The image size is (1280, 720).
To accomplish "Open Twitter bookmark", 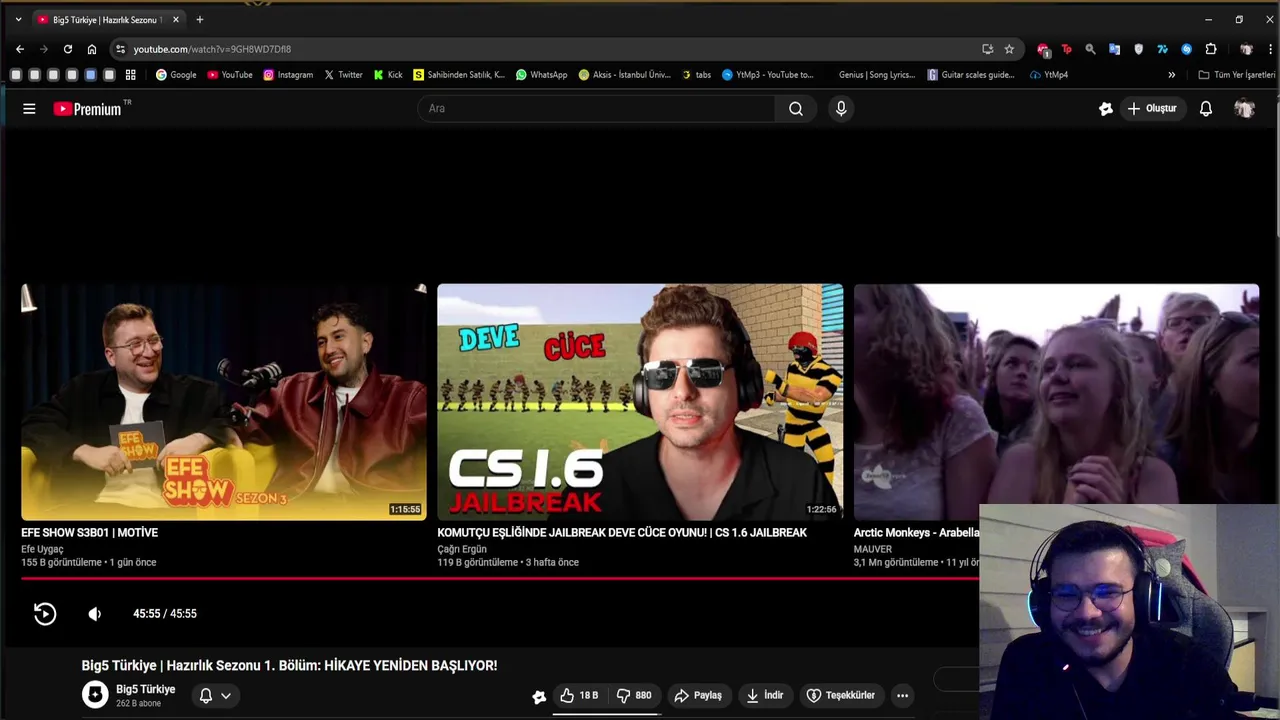I will tap(343, 75).
